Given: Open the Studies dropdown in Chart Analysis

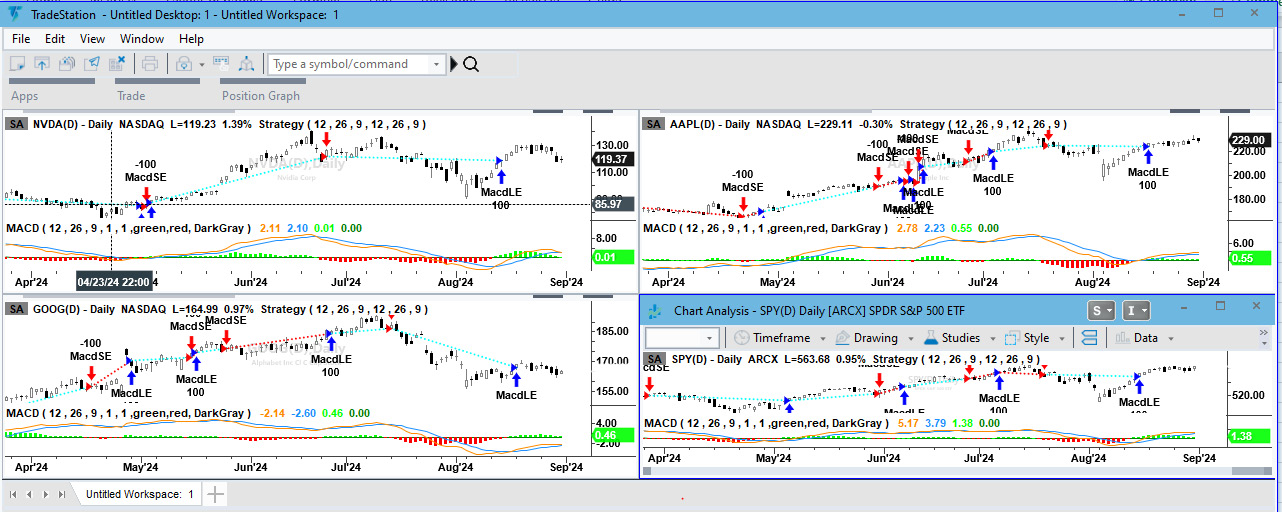Looking at the screenshot, I should click(x=958, y=338).
